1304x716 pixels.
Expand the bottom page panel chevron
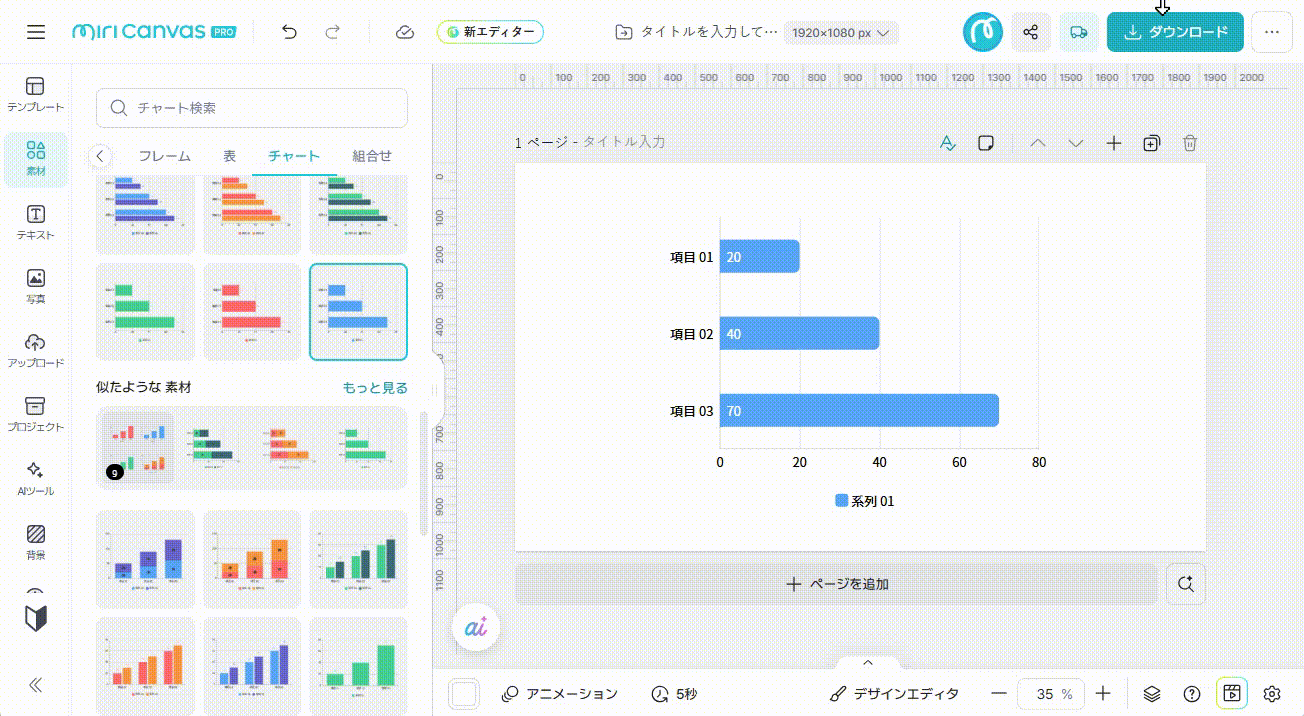click(x=868, y=662)
